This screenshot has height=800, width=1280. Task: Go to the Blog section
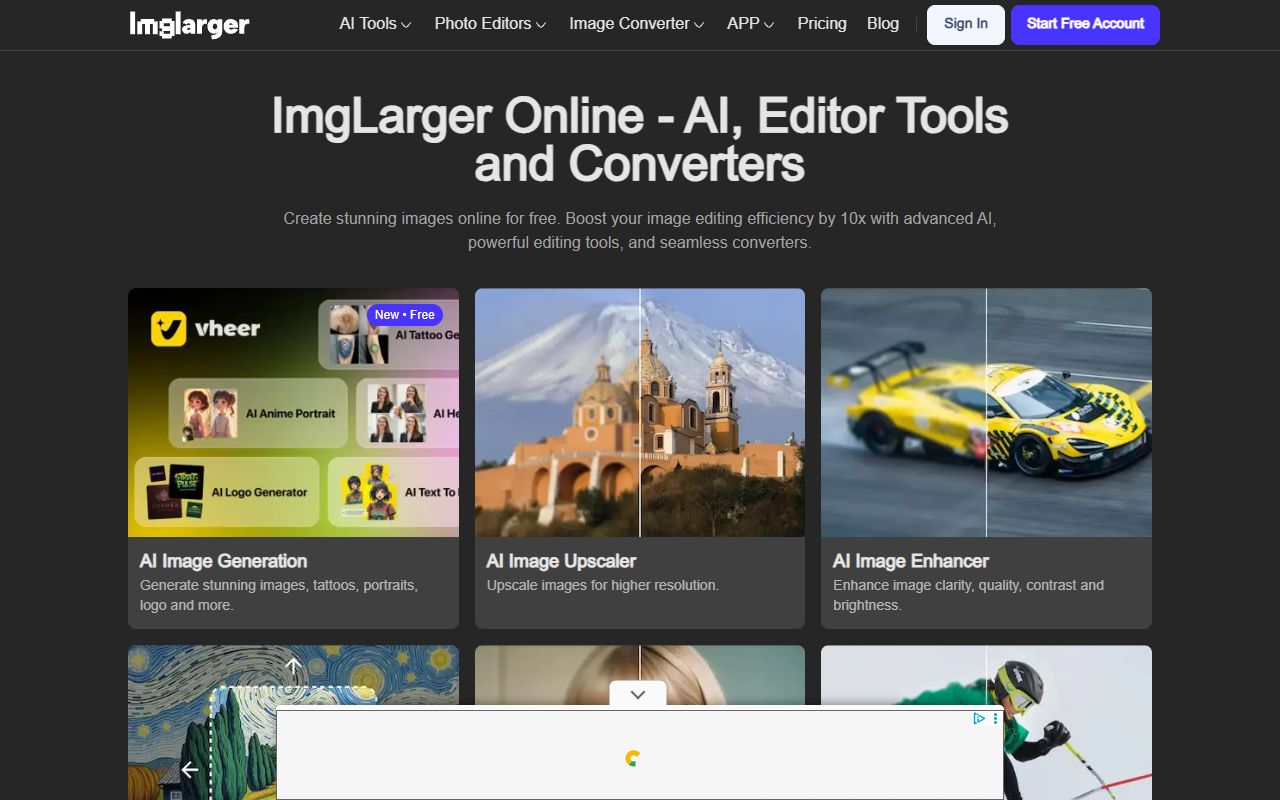pyautogui.click(x=882, y=23)
